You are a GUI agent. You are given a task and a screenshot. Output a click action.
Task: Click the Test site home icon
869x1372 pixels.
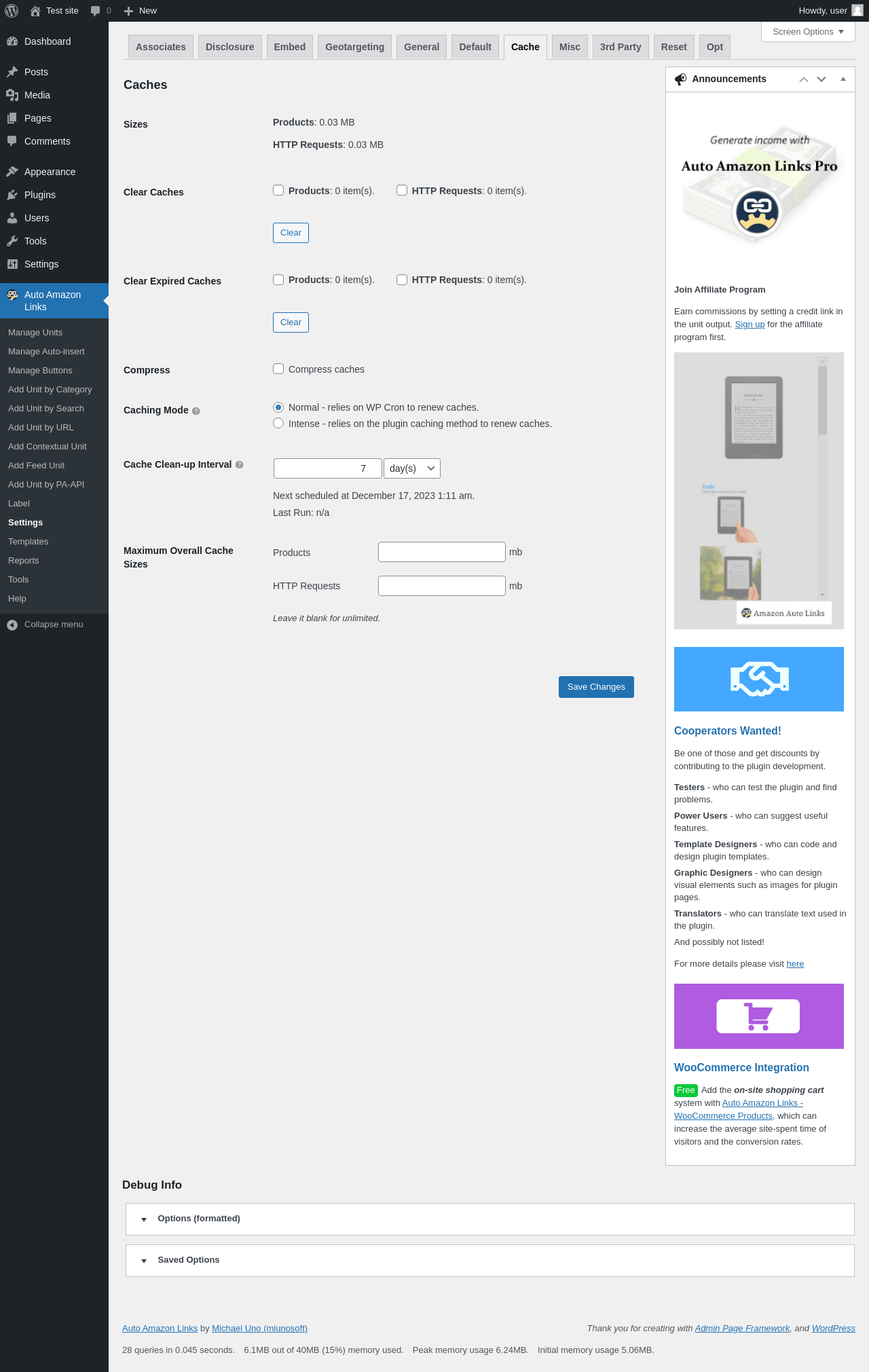[x=35, y=11]
